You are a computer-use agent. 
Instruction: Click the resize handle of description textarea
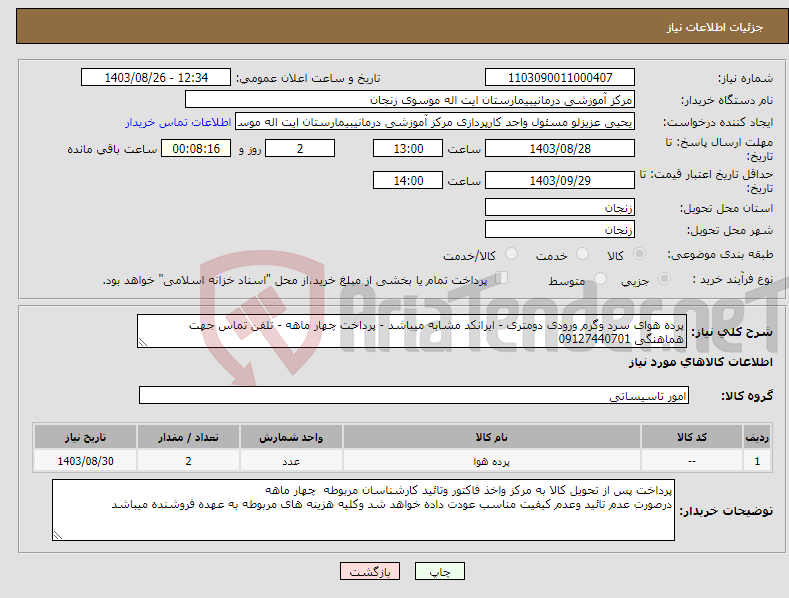point(143,343)
